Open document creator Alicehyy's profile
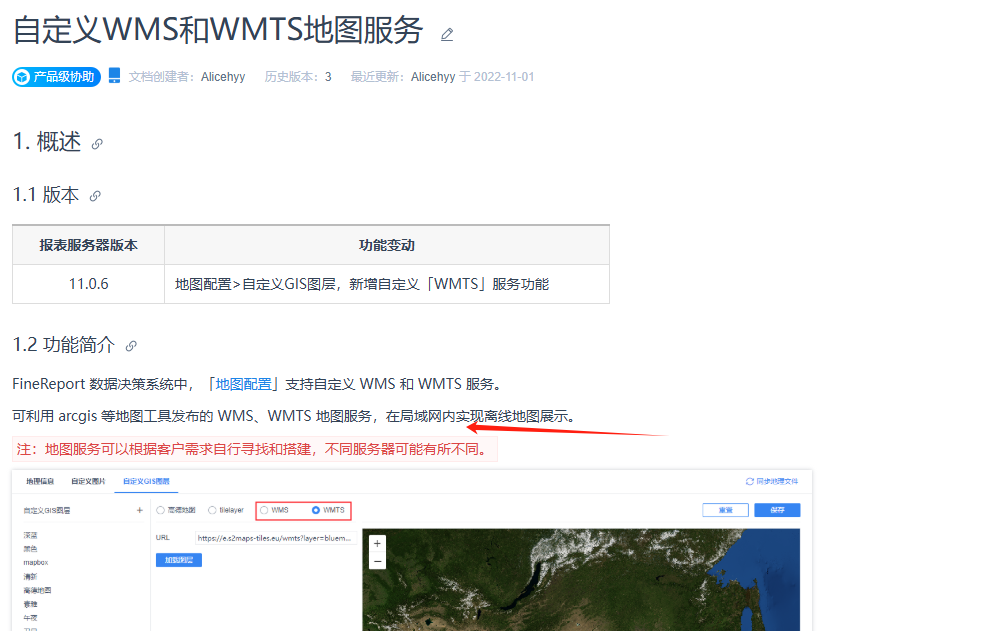Image resolution: width=995 pixels, height=631 pixels. pos(223,77)
